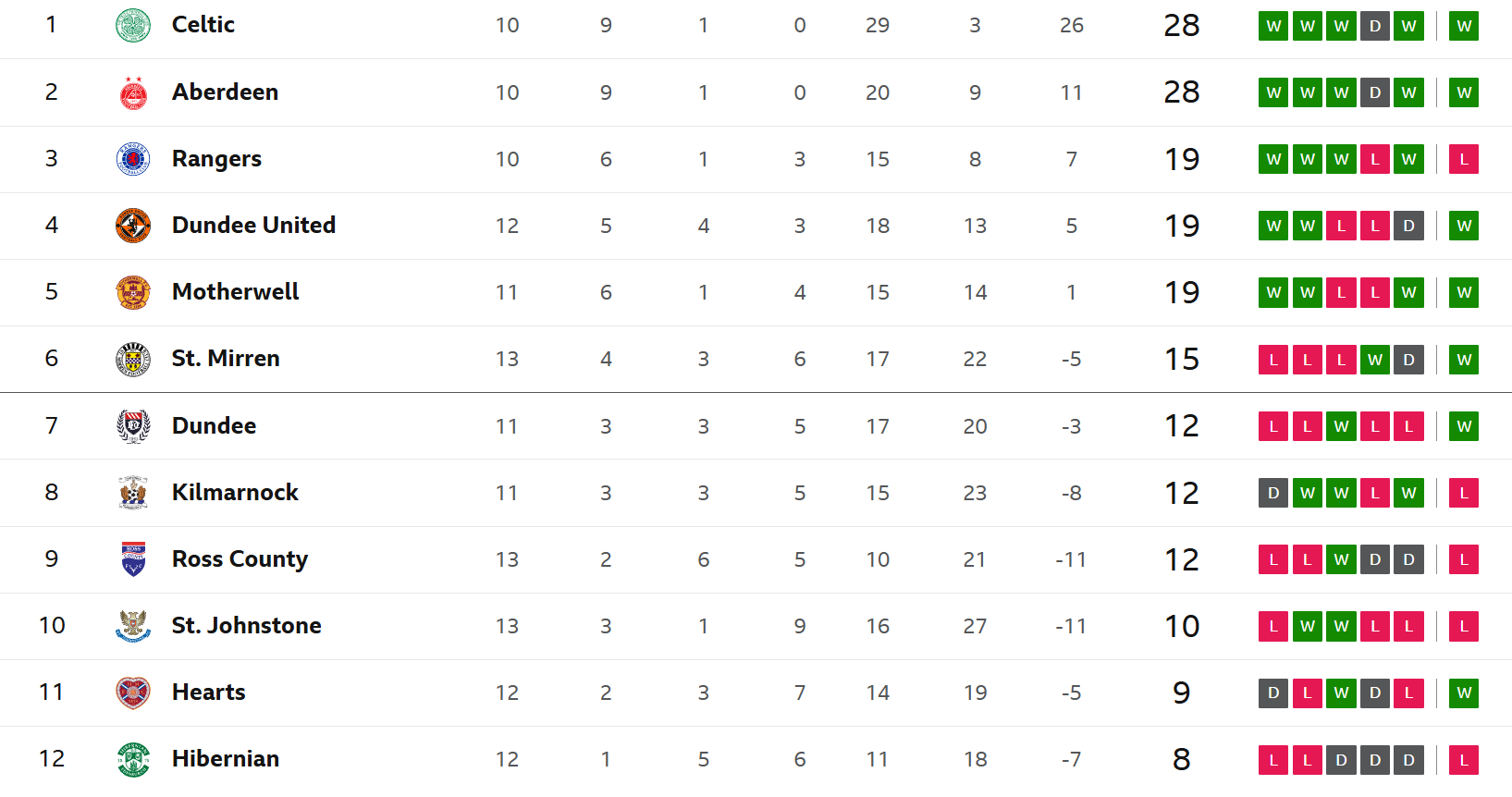Screen dimensions: 1512x797
Task: Click Aberdeen's points total 28
Action: pyautogui.click(x=1181, y=92)
